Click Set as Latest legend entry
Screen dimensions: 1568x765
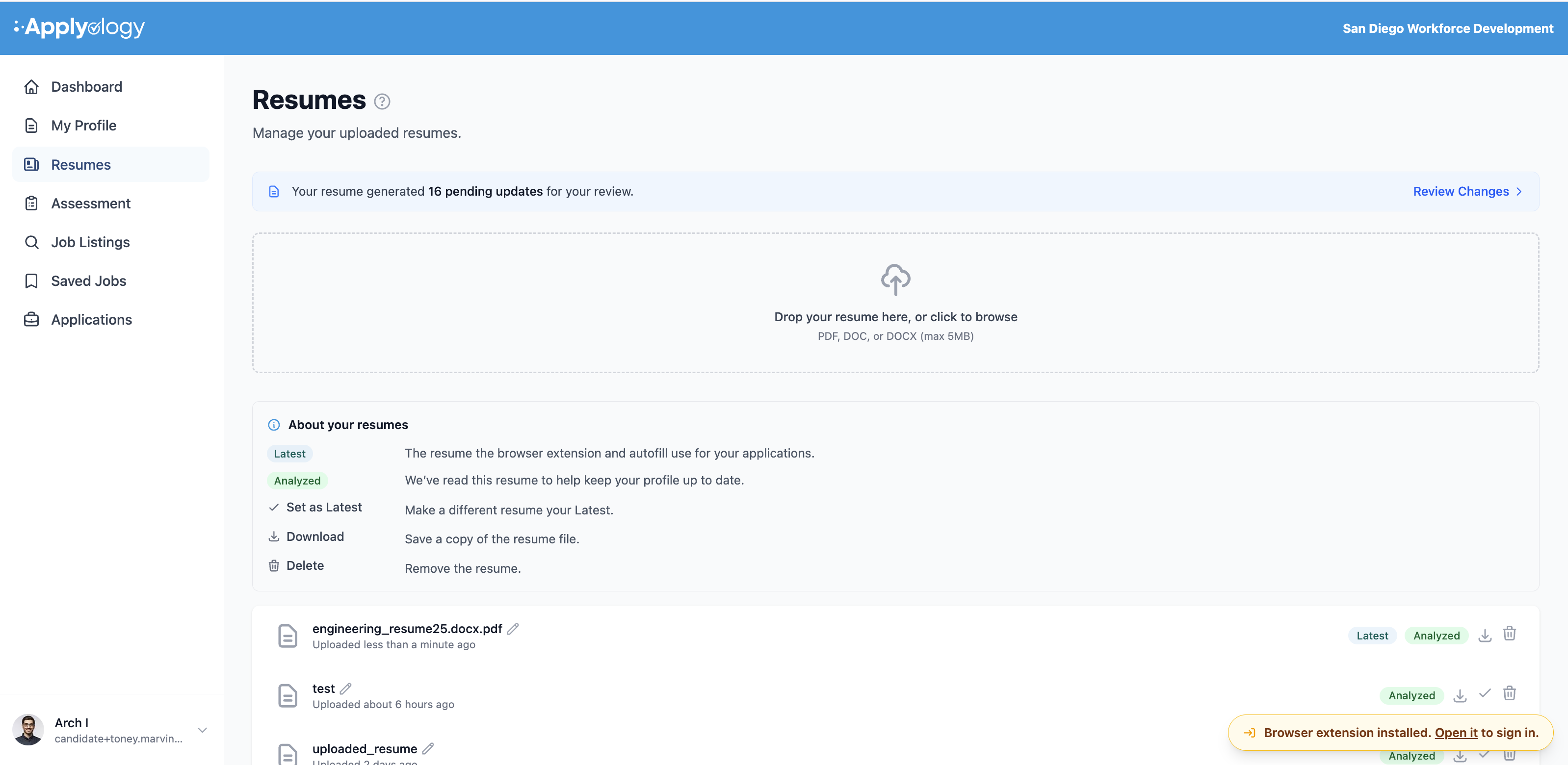pos(315,508)
